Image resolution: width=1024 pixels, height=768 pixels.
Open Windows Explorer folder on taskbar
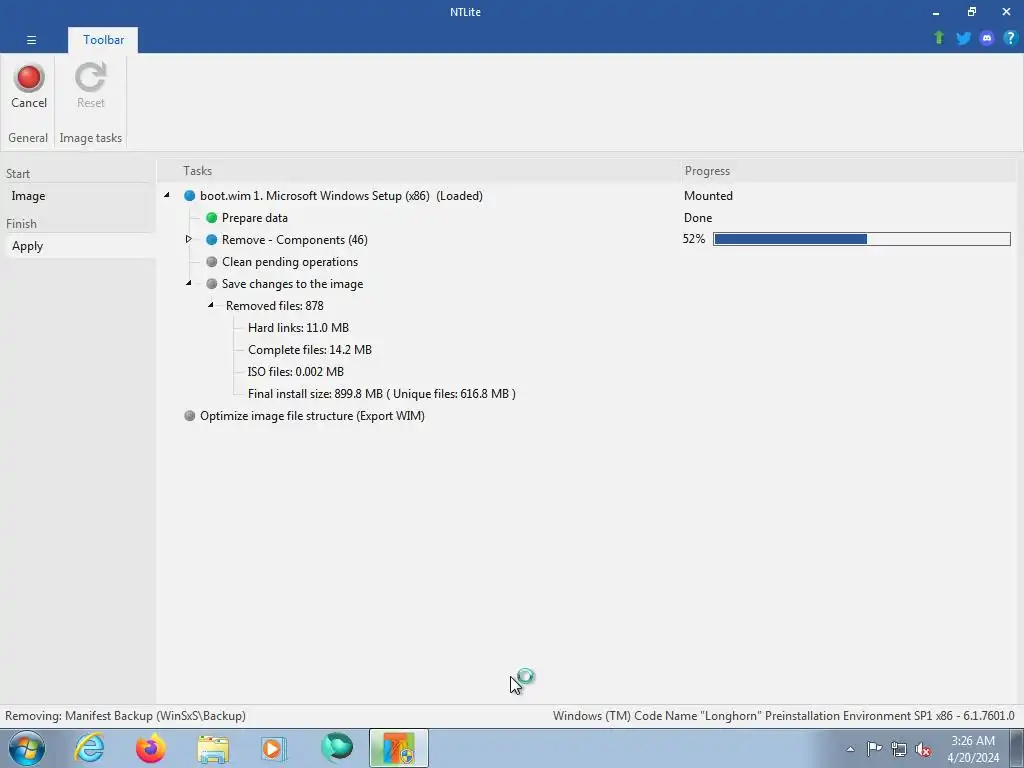213,749
